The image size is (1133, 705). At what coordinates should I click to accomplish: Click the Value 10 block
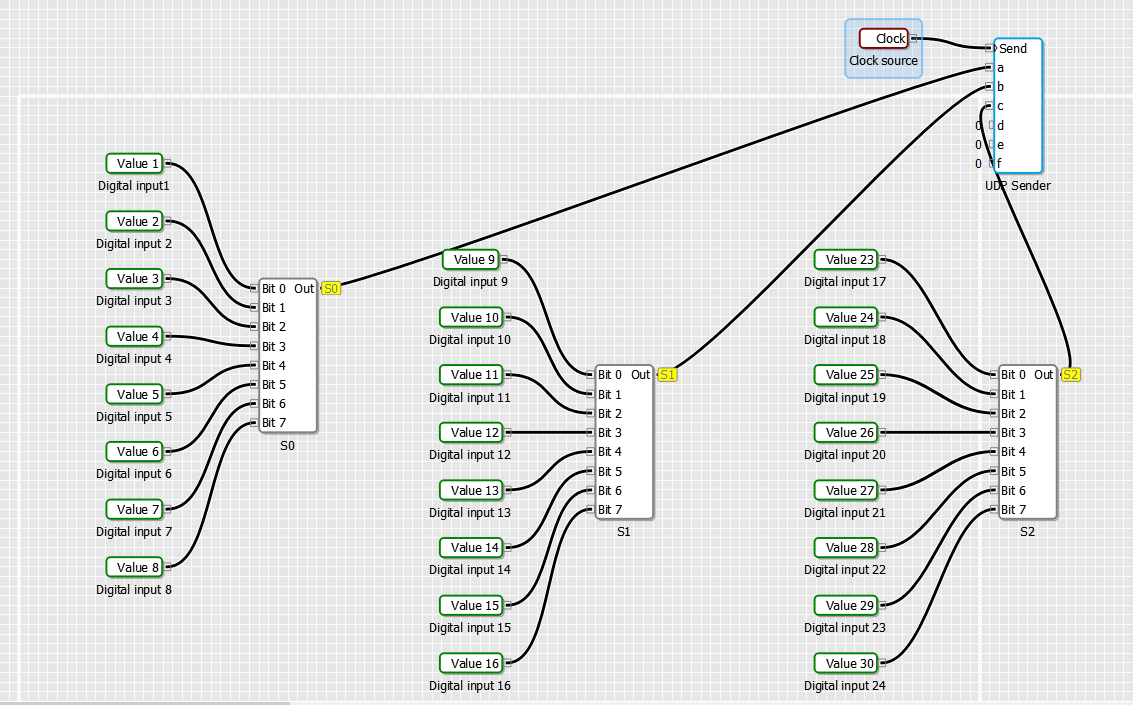click(x=471, y=317)
